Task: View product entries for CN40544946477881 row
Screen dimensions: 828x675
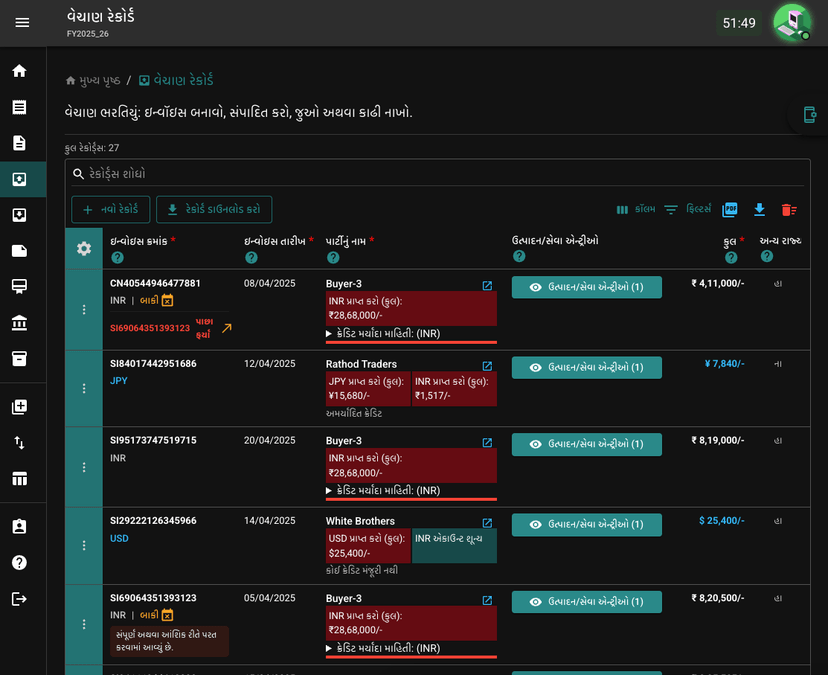Action: (587, 287)
